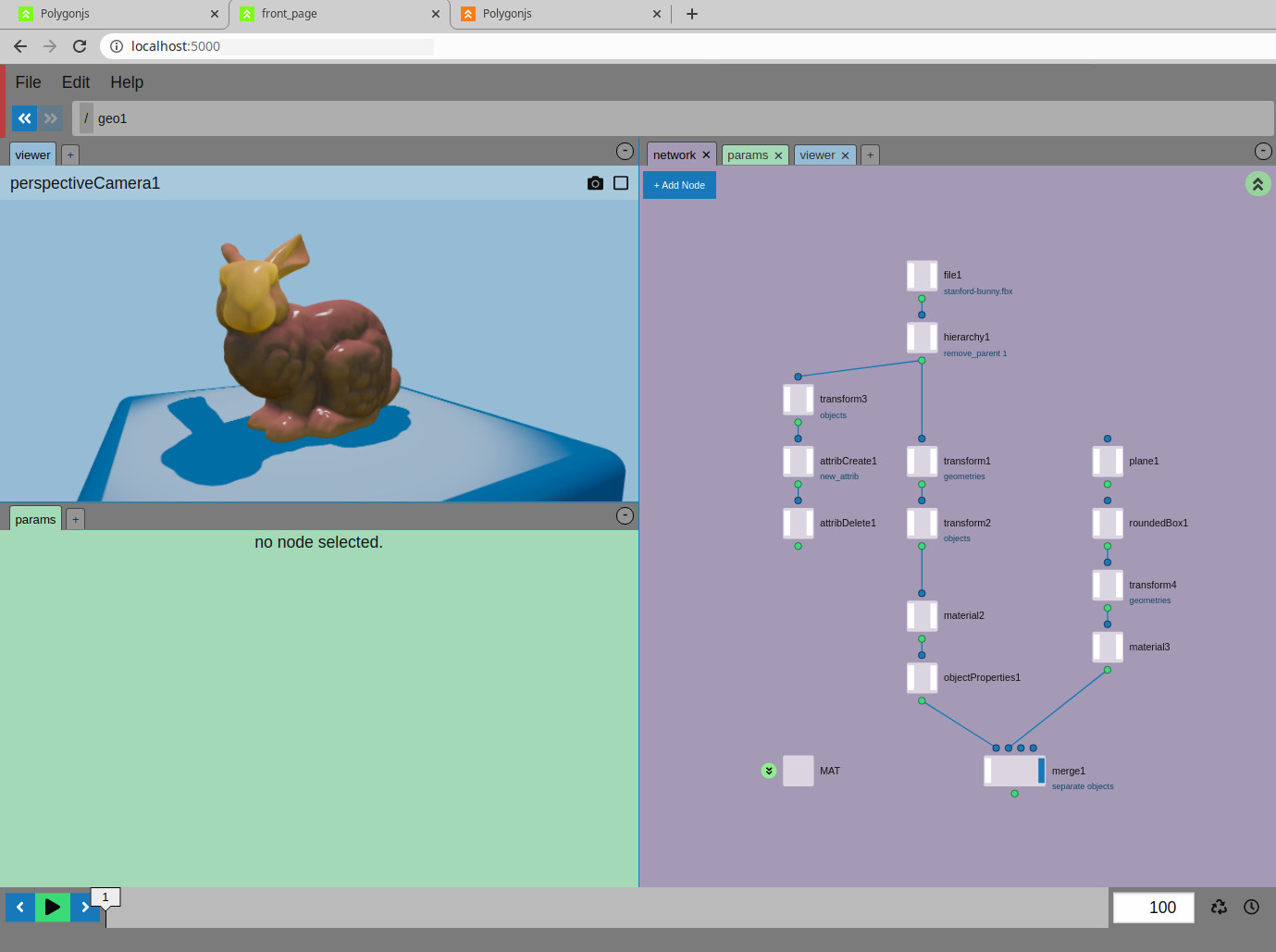Image resolution: width=1276 pixels, height=952 pixels.
Task: Toggle the merge1 node blue display flag
Action: coord(1042,771)
